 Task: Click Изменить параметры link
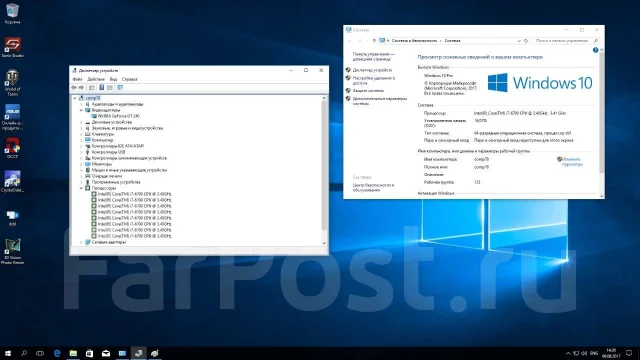572,162
